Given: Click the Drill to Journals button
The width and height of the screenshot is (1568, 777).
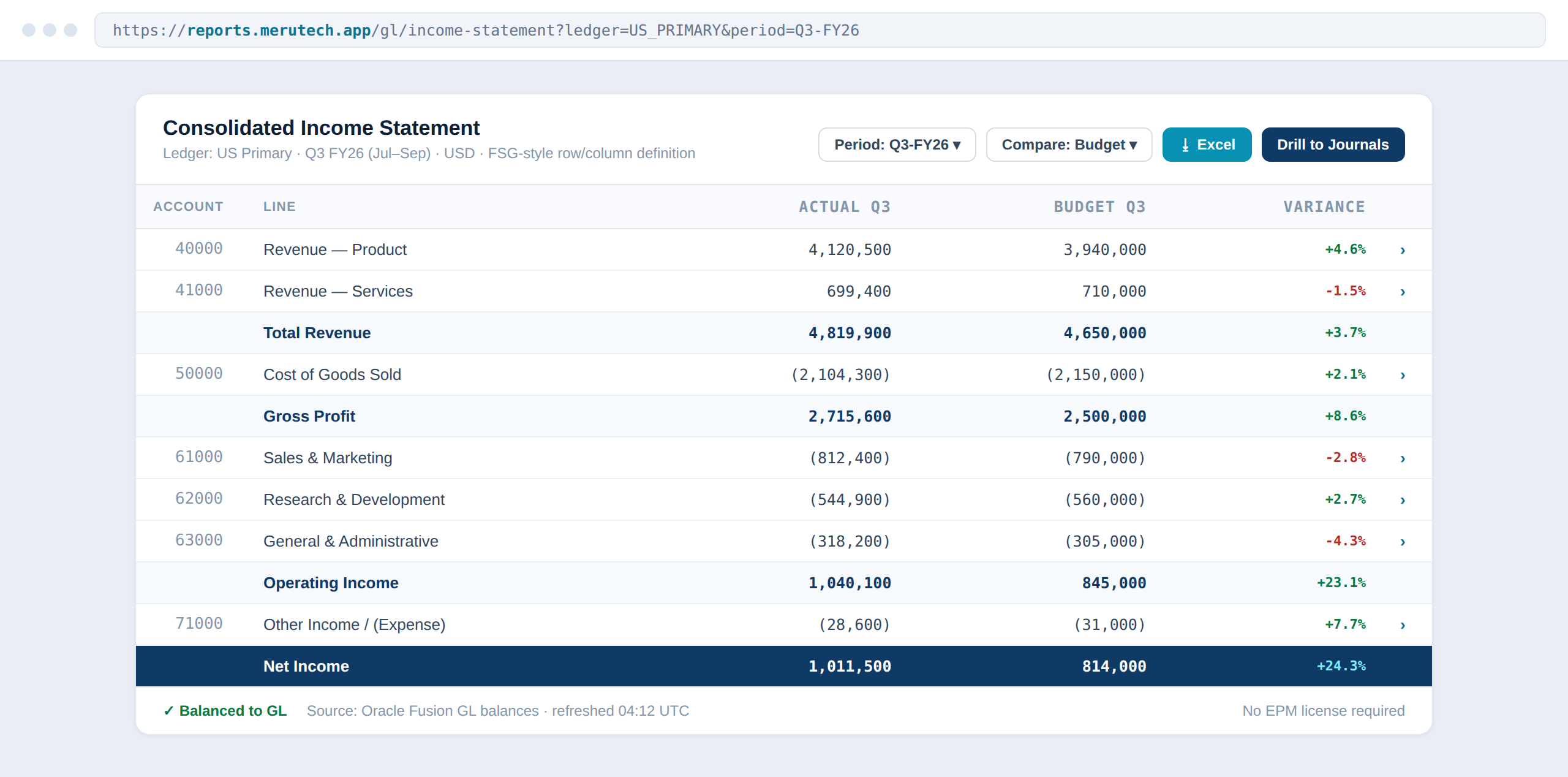Looking at the screenshot, I should pos(1333,145).
